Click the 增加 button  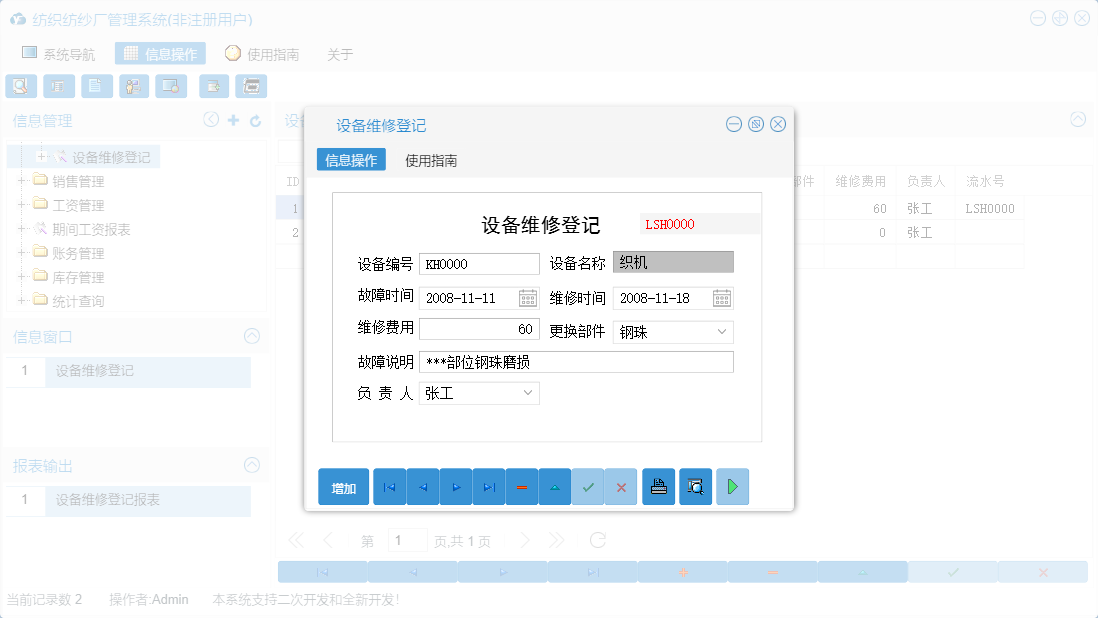343,486
